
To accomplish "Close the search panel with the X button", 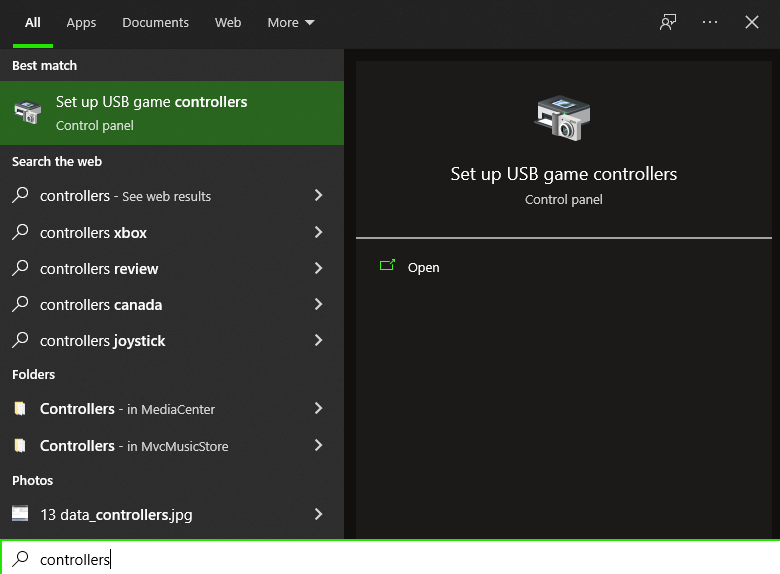I will (x=752, y=22).
